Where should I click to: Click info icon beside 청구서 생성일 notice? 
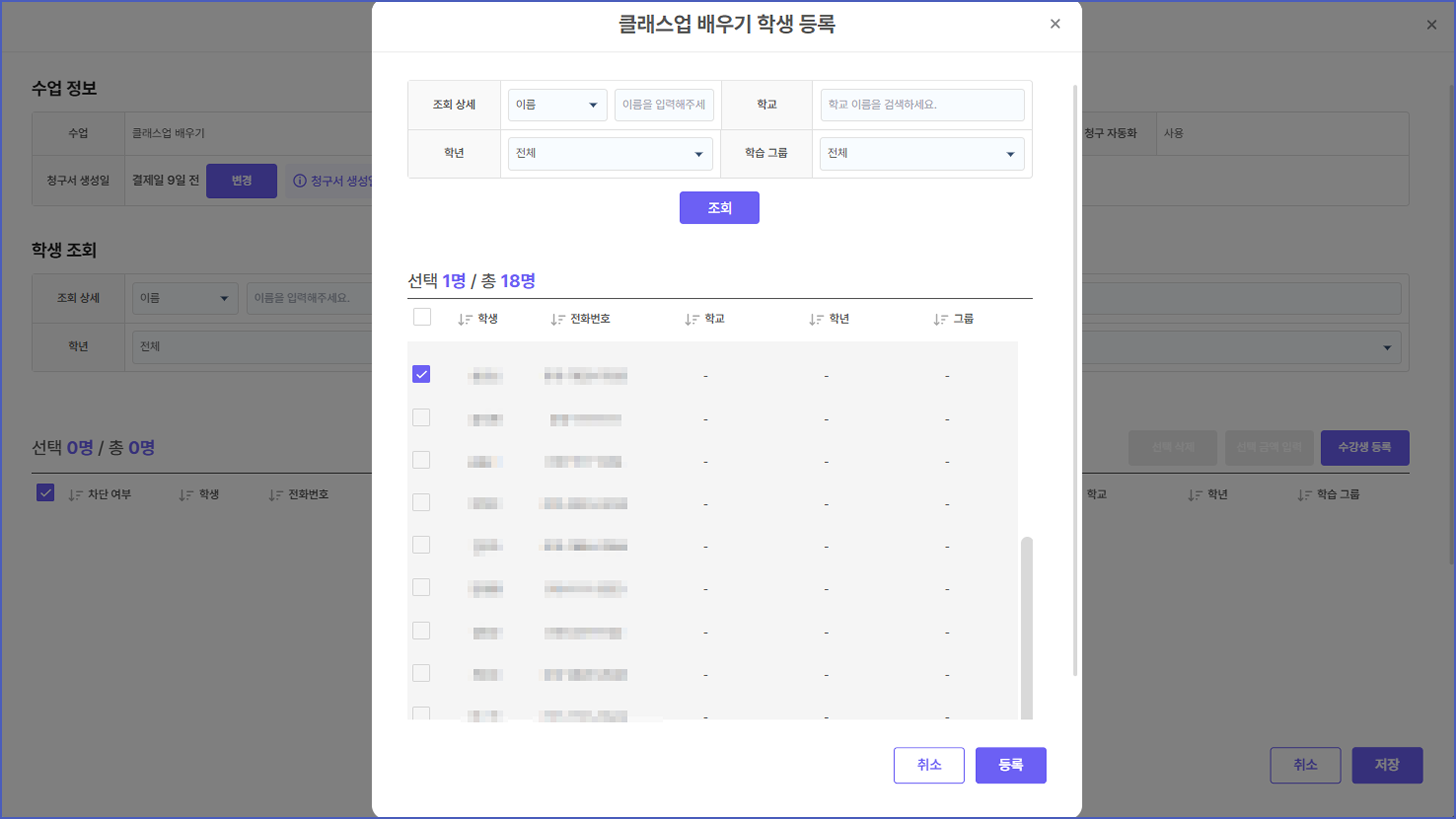[300, 180]
